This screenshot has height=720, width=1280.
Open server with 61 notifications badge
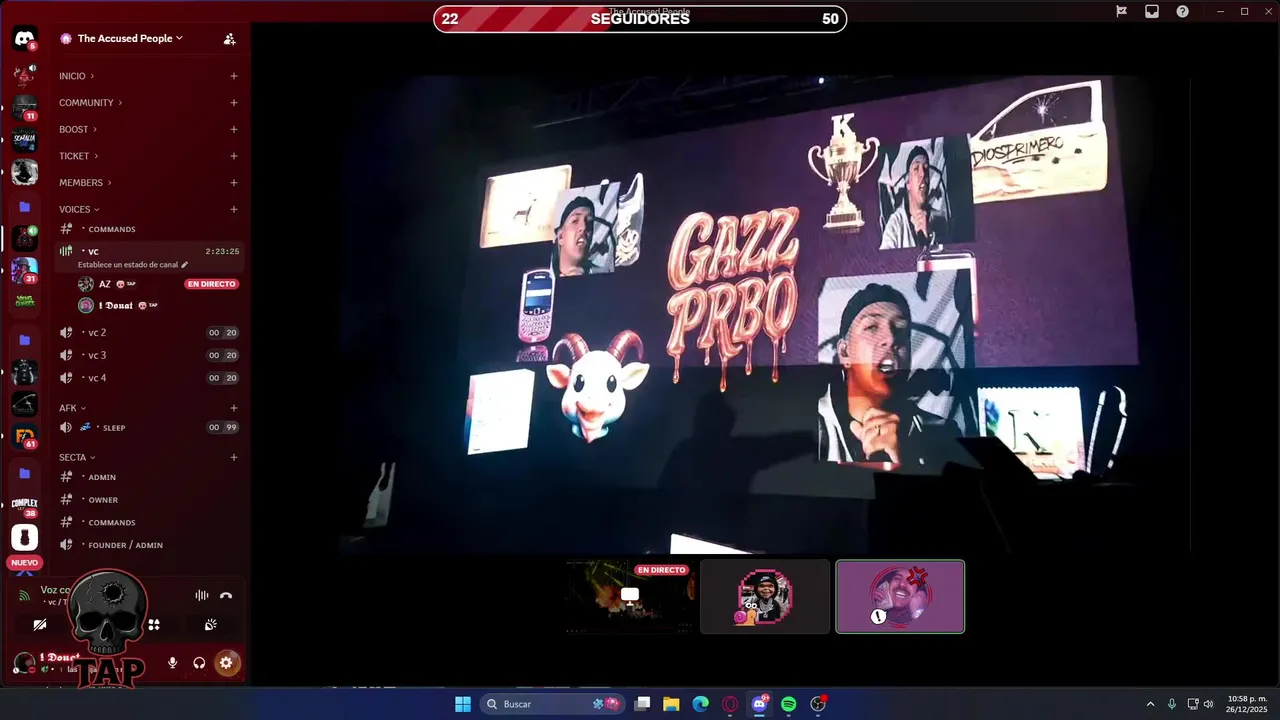pyautogui.click(x=24, y=436)
